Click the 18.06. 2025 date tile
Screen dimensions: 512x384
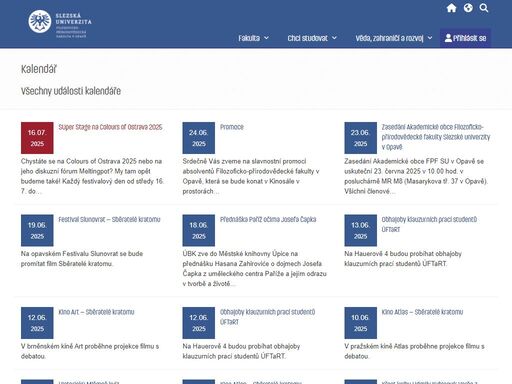(199, 230)
